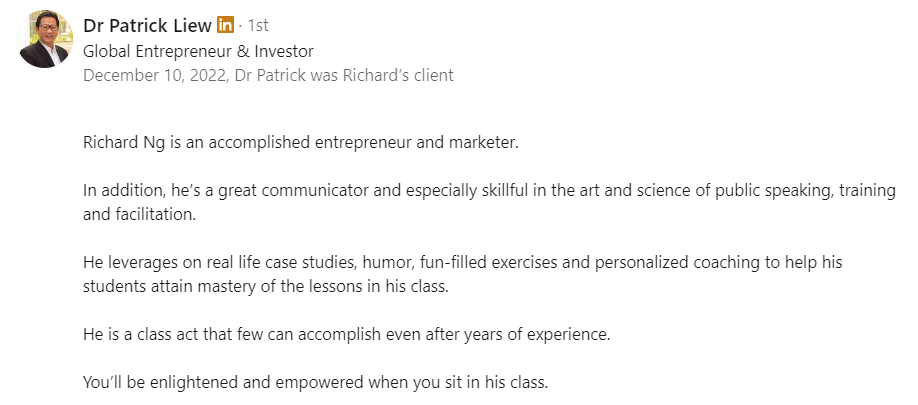Viewport: 918px width, 405px height.
Task: Click the "Richard Ng" name in first sentence
Action: (x=125, y=143)
